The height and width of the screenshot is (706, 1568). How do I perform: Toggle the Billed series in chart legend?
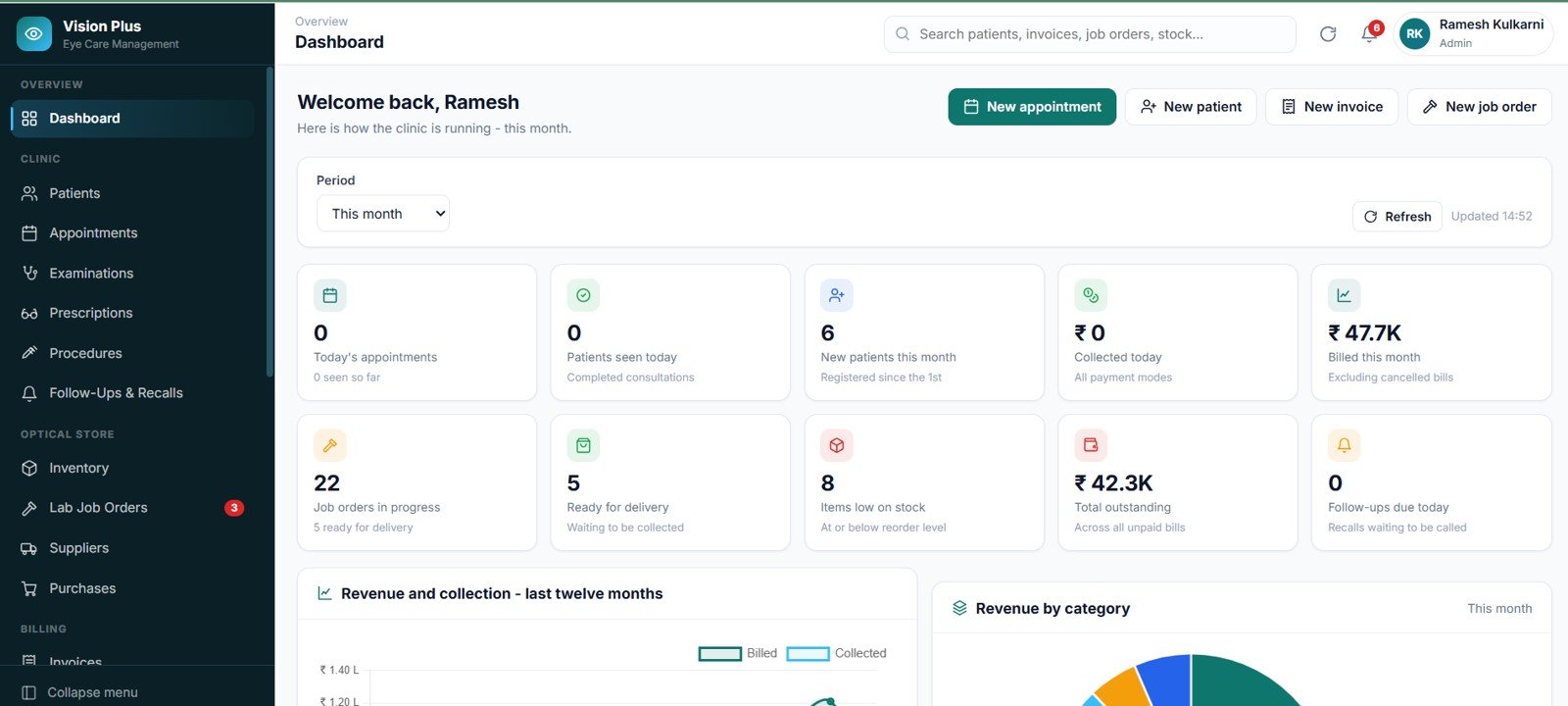click(x=737, y=653)
